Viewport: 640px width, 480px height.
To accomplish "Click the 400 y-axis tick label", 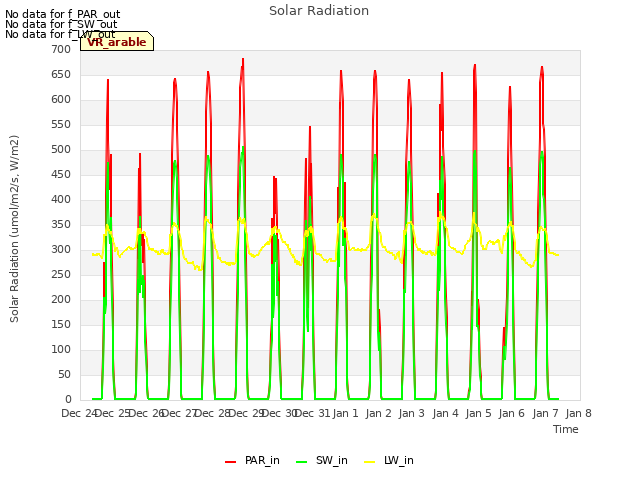I will pyautogui.click(x=61, y=200).
